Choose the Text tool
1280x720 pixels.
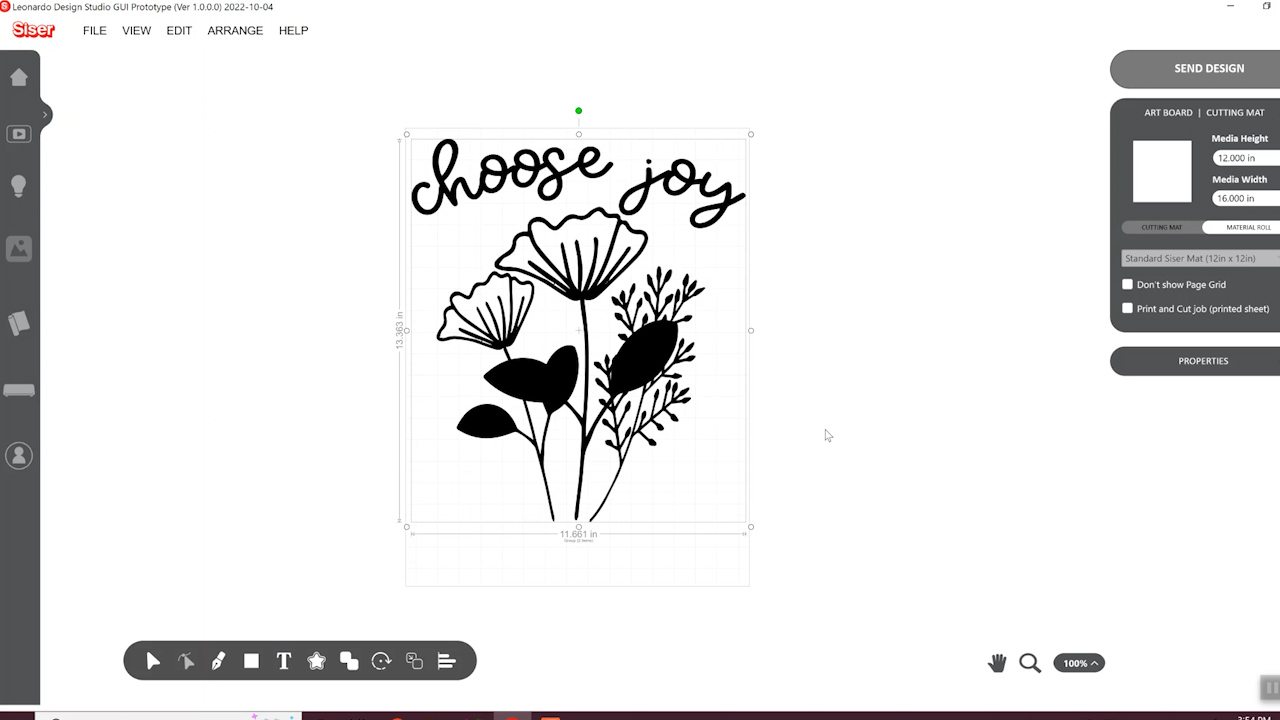click(284, 661)
